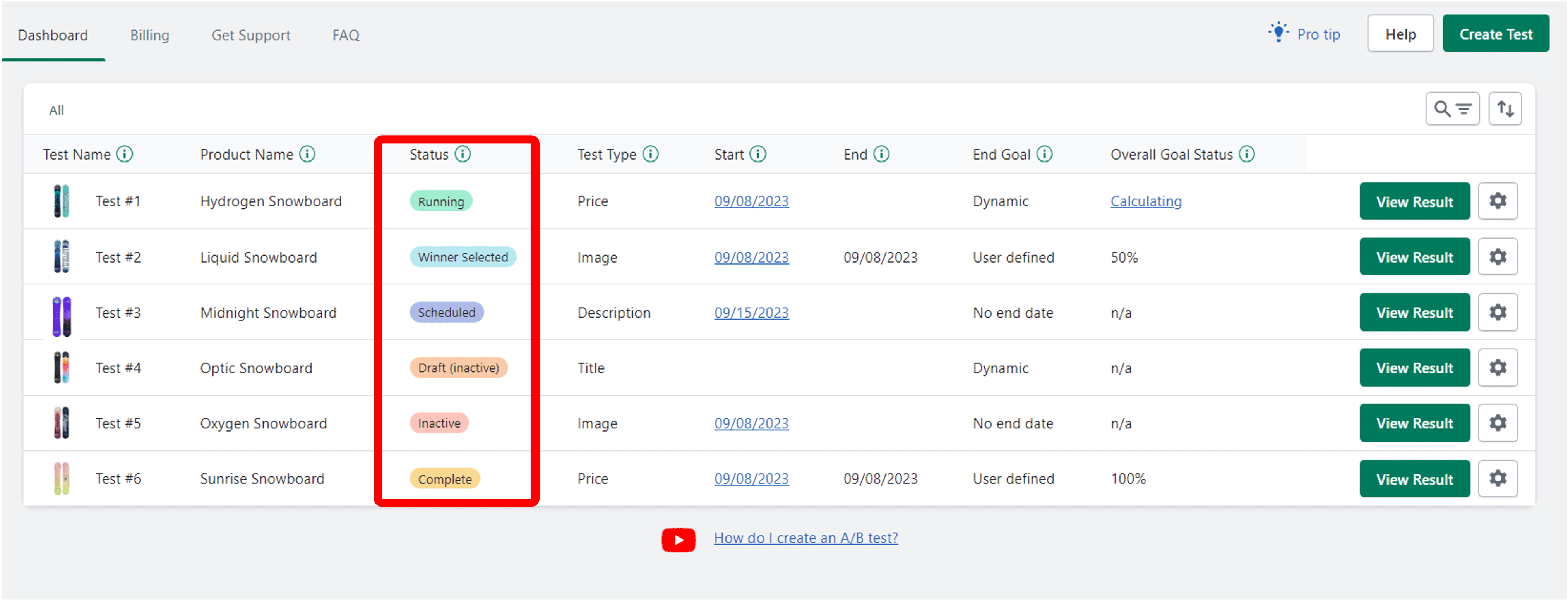The image size is (1568, 600).
Task: Click info icon next to Status header
Action: coord(463,154)
